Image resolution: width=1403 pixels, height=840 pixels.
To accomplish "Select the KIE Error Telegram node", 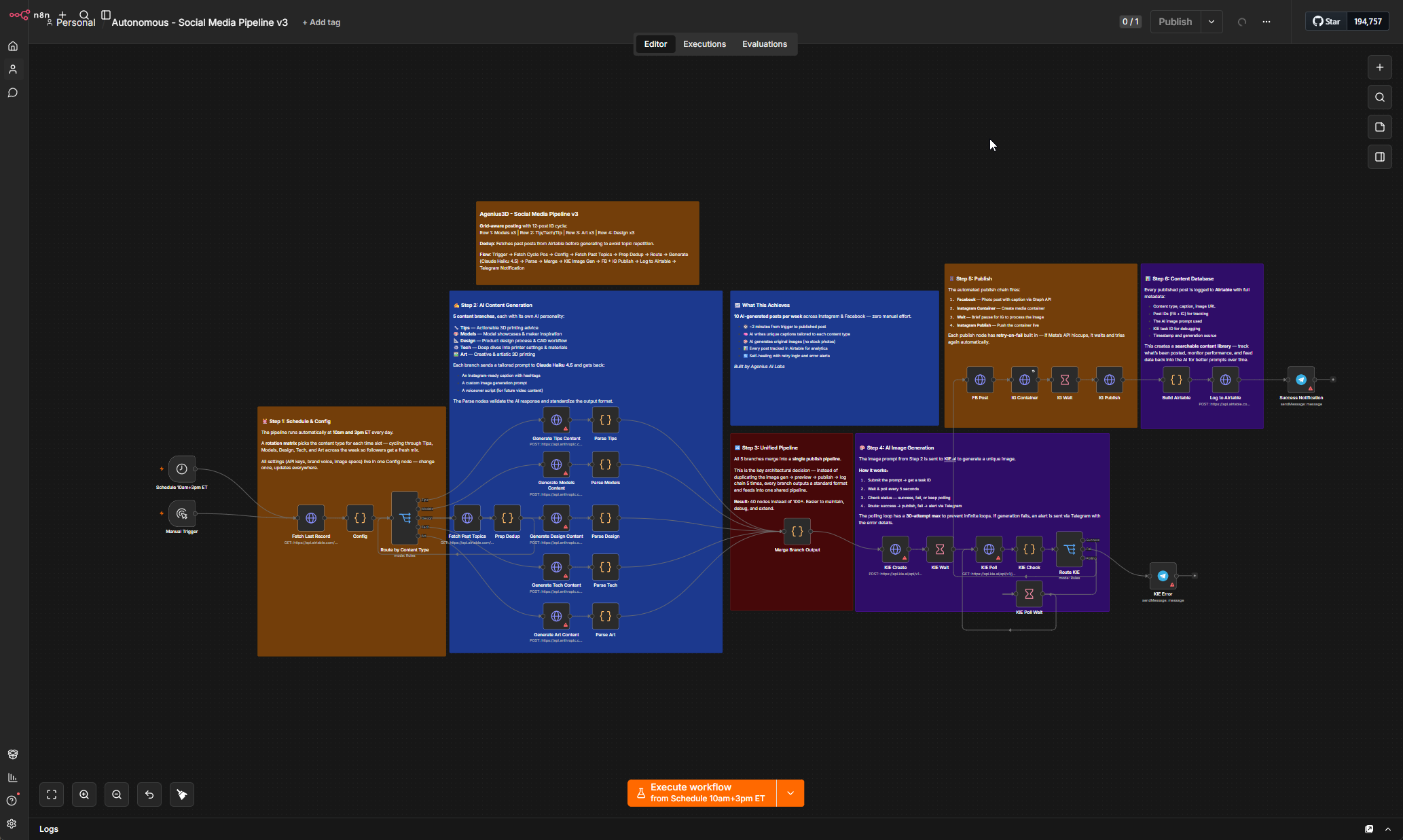I will tap(1163, 576).
